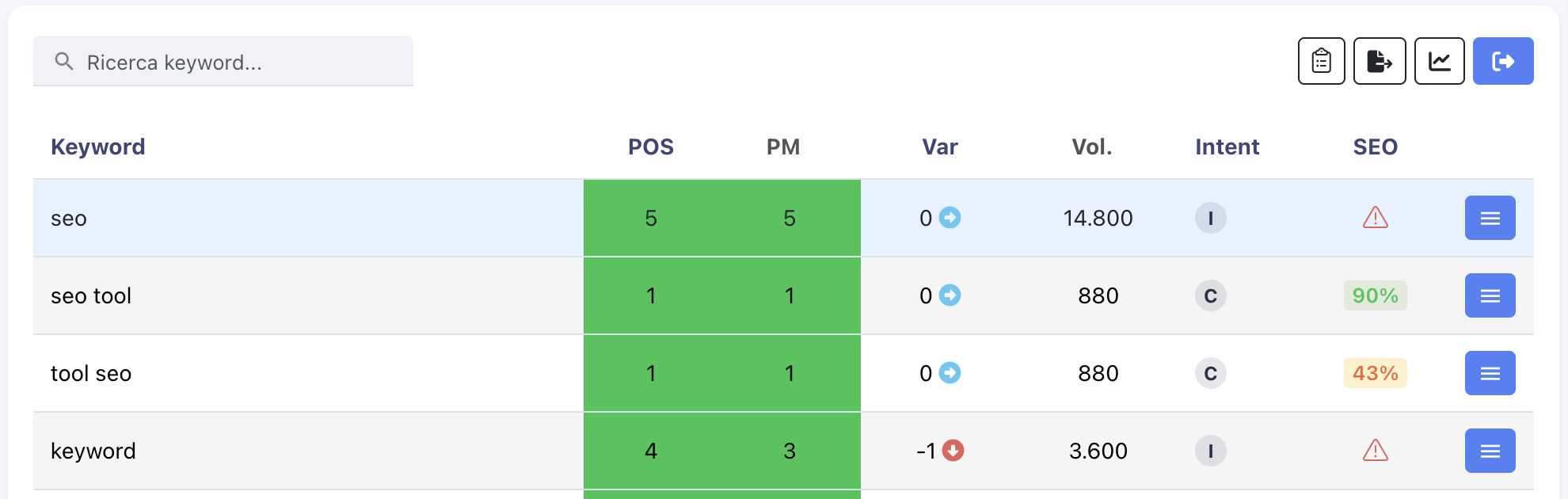Click the warning triangle in 'keyword' row
The height and width of the screenshot is (499, 1568).
pyautogui.click(x=1375, y=451)
